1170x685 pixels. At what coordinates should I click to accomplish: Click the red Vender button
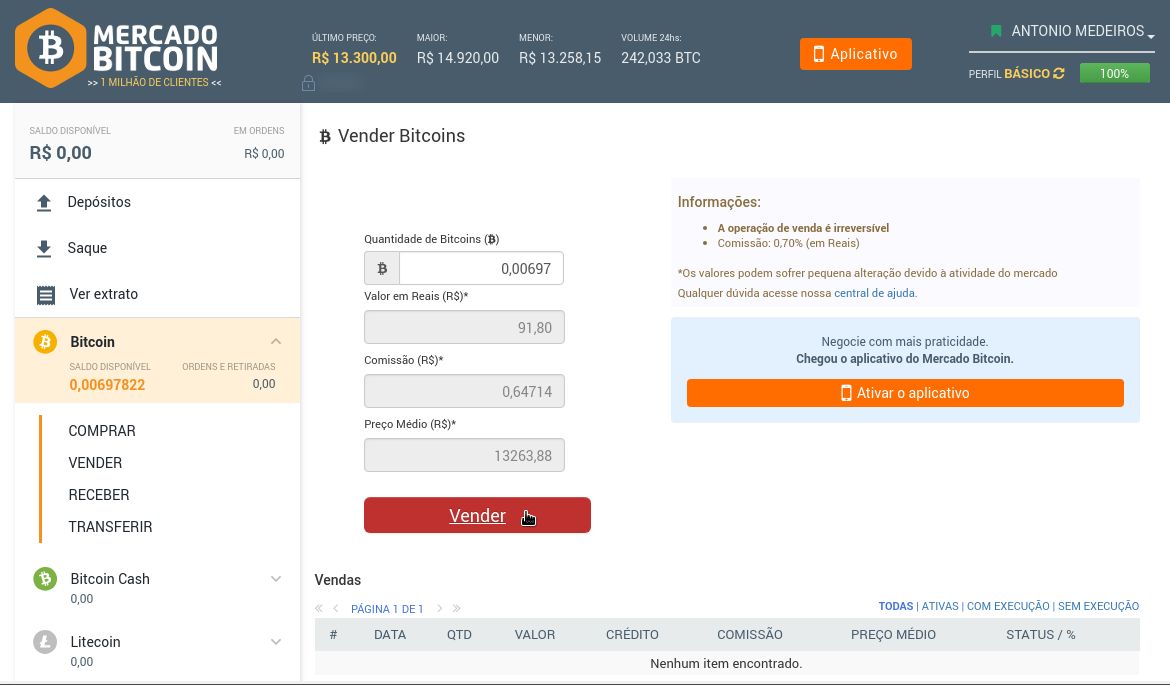click(x=478, y=515)
